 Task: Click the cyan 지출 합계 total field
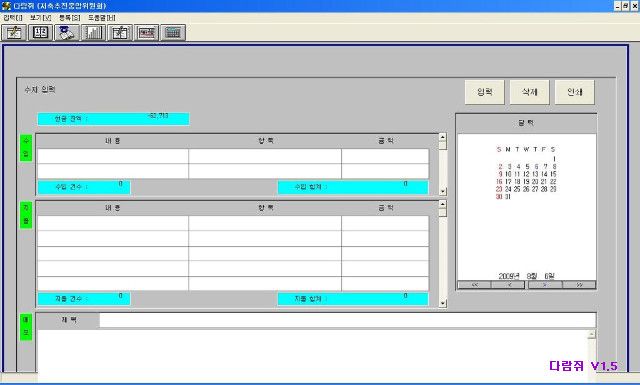(353, 299)
